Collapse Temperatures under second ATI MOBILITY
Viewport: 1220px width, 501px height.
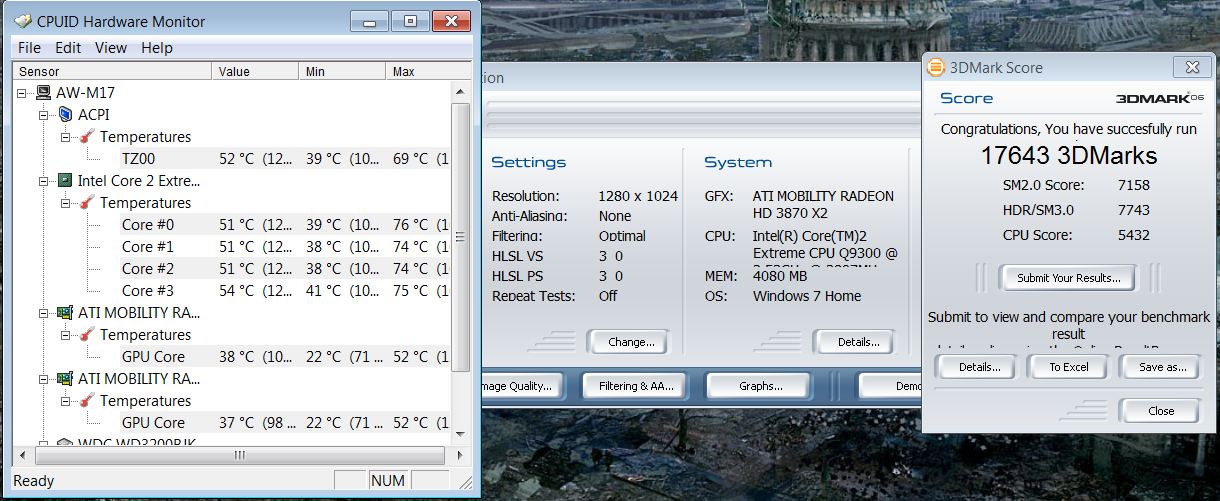[66, 401]
